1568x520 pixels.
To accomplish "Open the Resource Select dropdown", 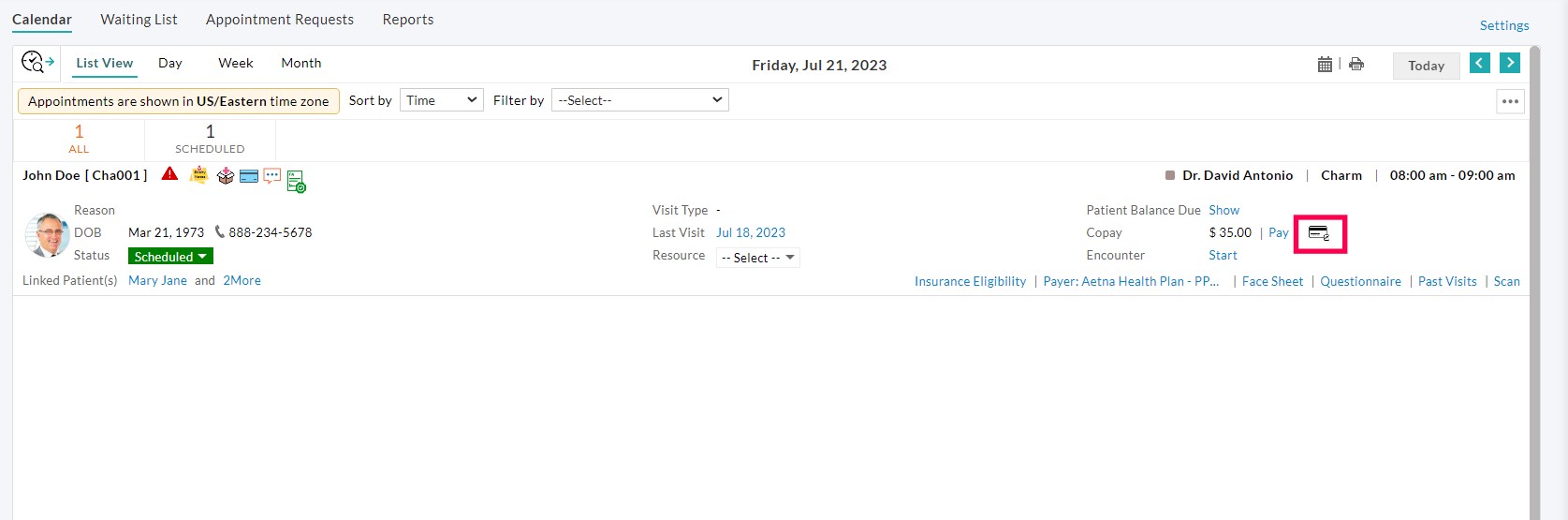I will 758,258.
